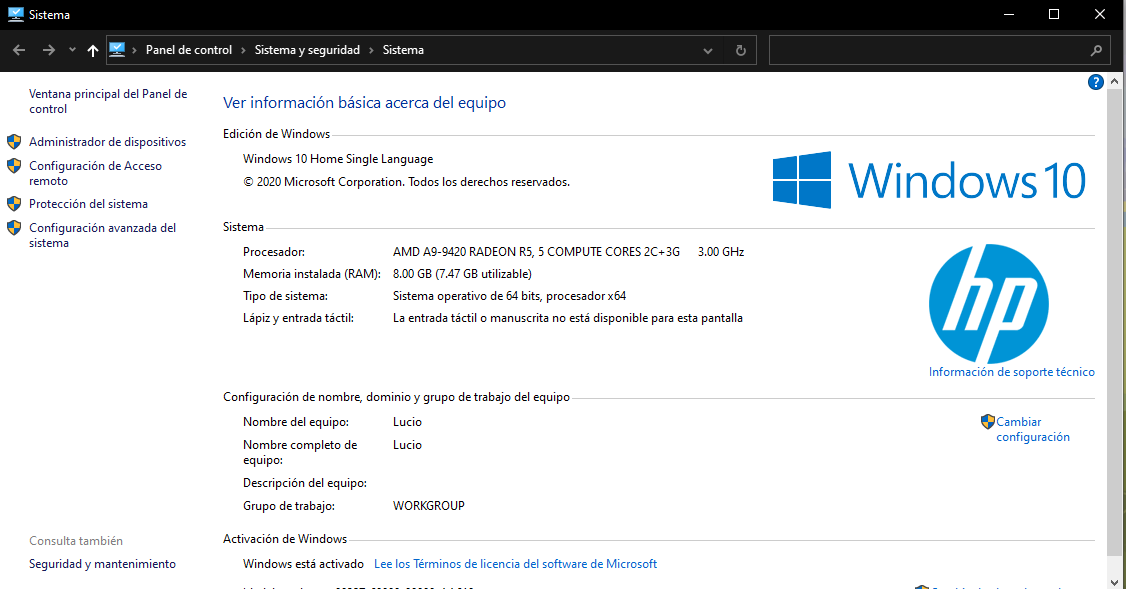Click the Control Panel icon in the address bar
This screenshot has width=1126, height=589.
coord(119,49)
